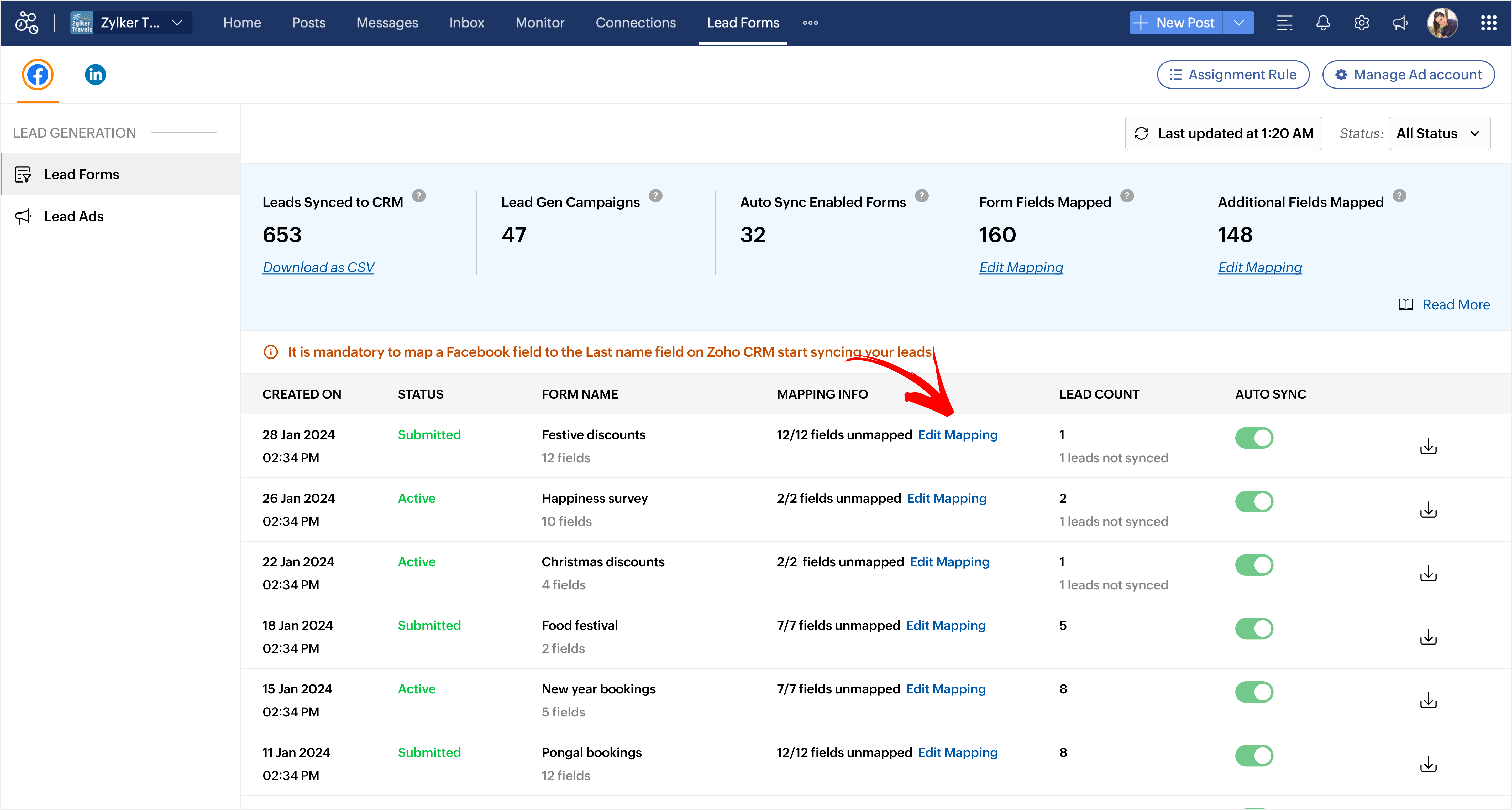Download leads for Food festival form

[1428, 637]
